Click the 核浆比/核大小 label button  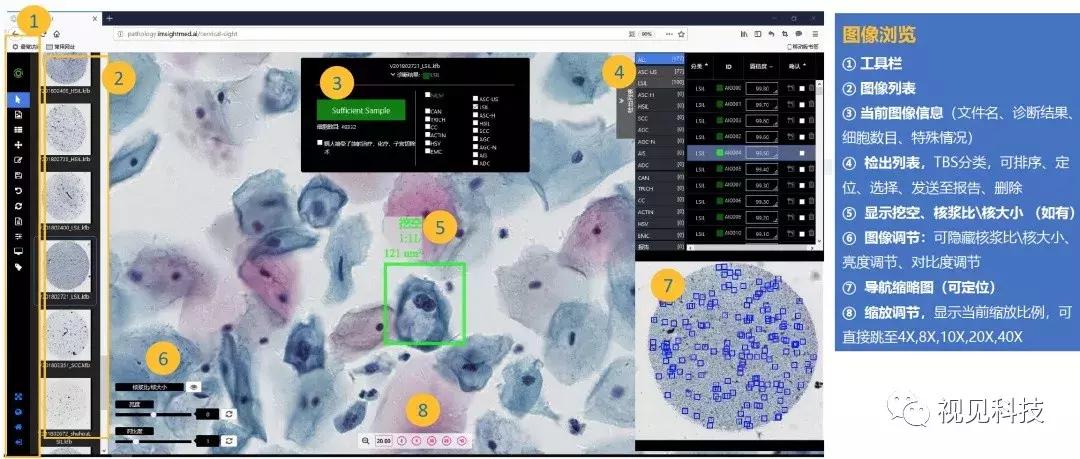[149, 387]
